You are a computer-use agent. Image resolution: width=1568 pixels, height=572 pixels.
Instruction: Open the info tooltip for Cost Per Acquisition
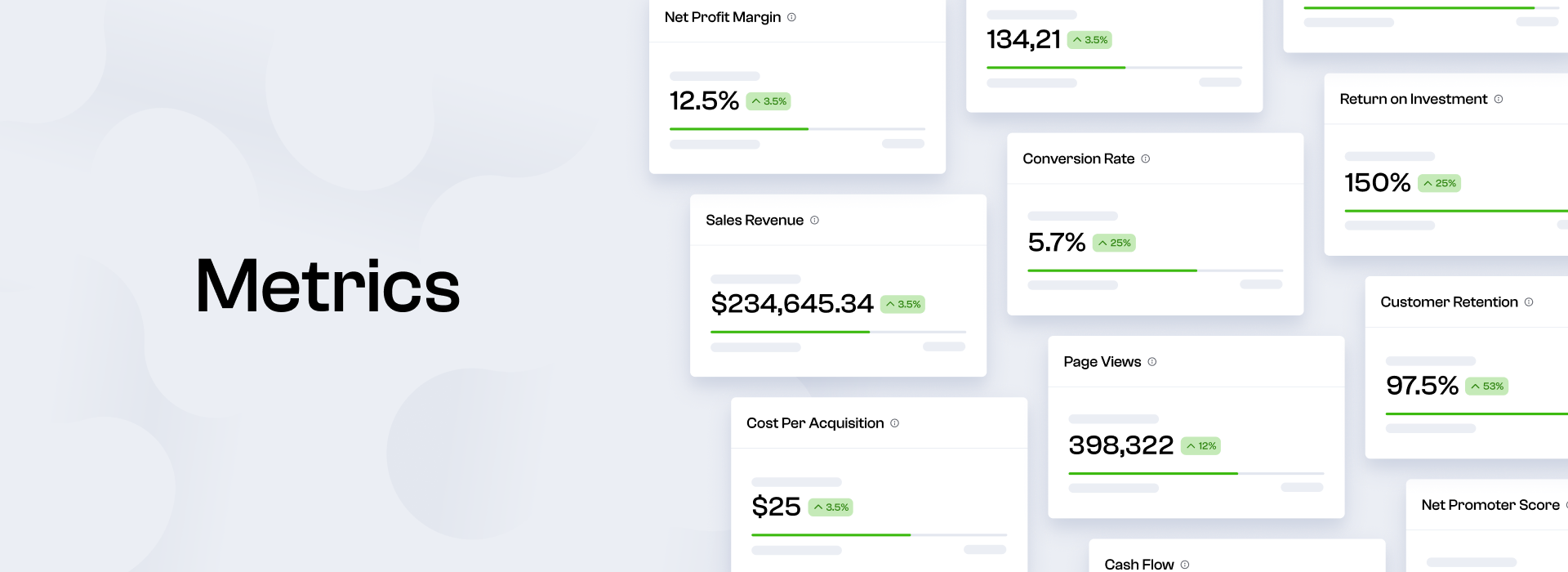(894, 423)
